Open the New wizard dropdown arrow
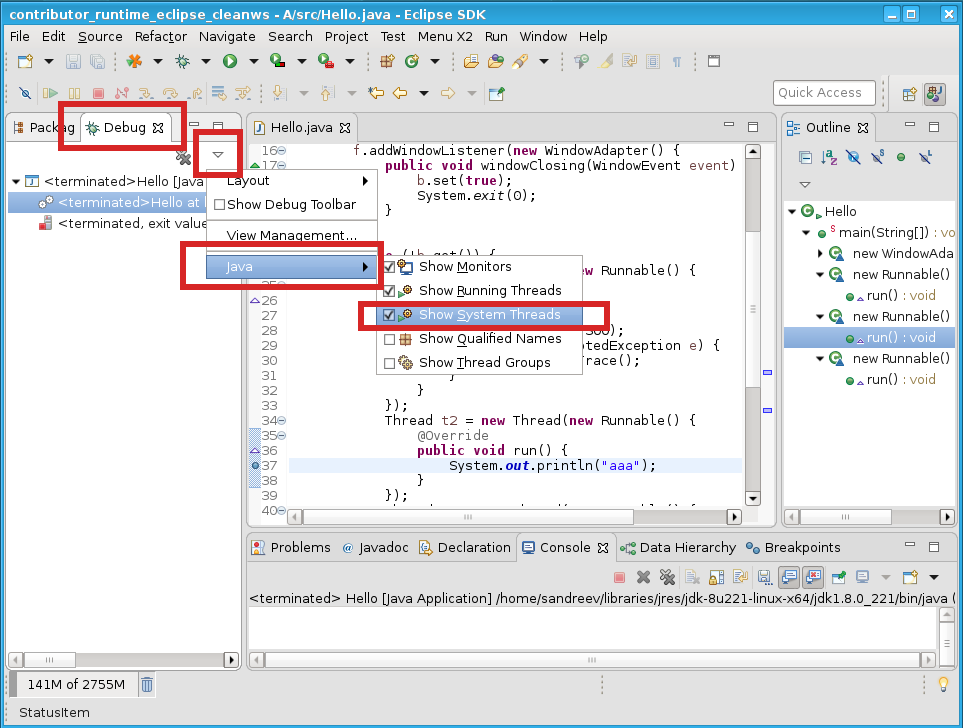The width and height of the screenshot is (963, 728). click(x=49, y=61)
